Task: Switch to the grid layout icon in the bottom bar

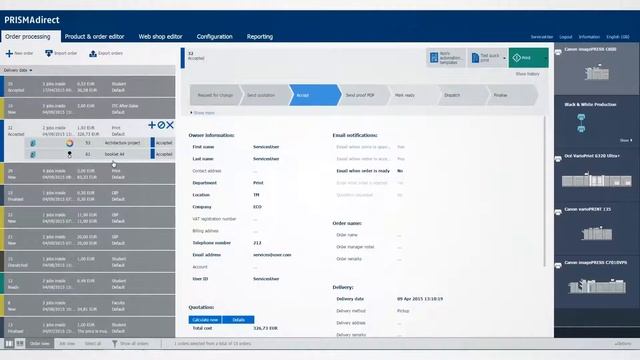Action: [x=20, y=344]
